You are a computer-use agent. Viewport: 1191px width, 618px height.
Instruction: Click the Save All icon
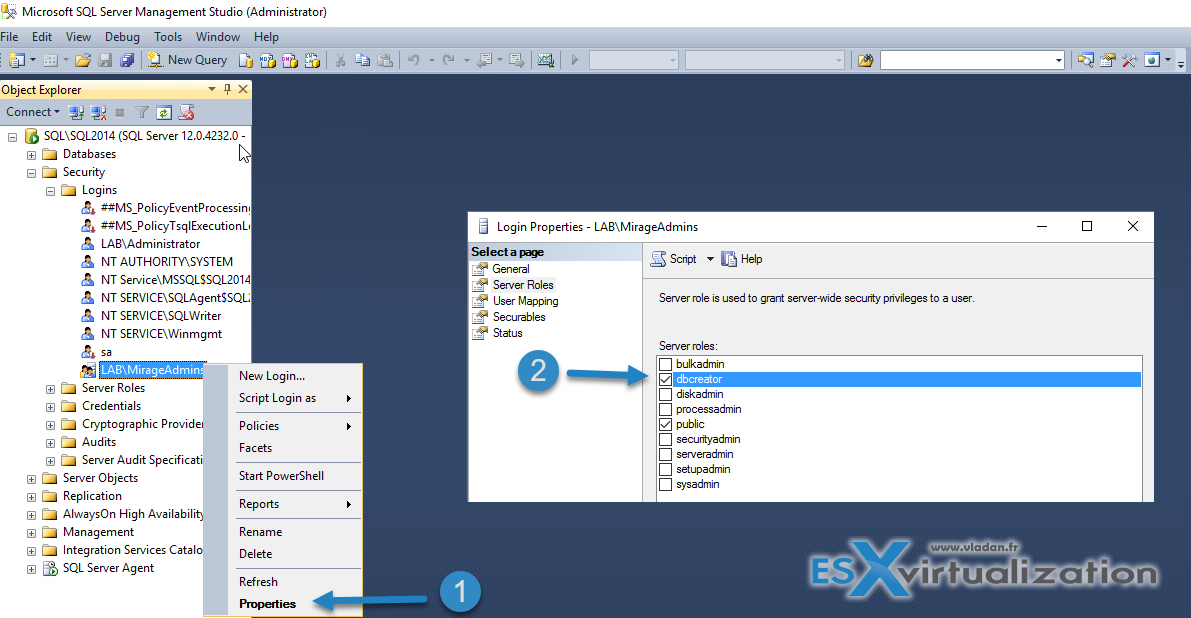(127, 60)
